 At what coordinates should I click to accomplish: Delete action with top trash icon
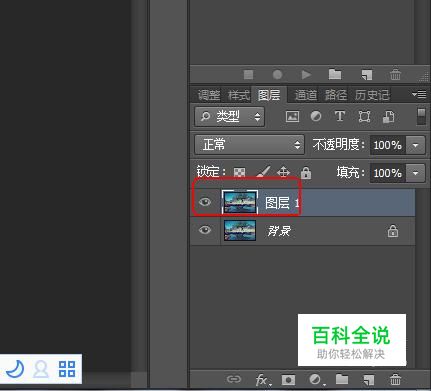[x=395, y=74]
